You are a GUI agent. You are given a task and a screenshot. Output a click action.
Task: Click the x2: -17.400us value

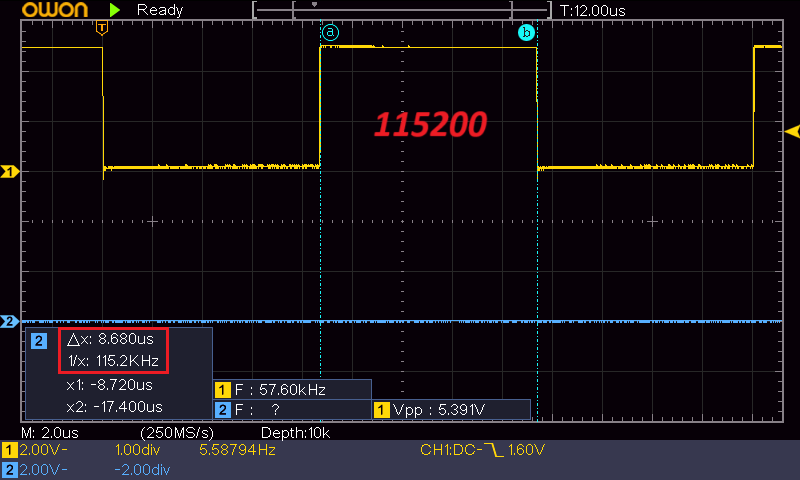click(114, 407)
